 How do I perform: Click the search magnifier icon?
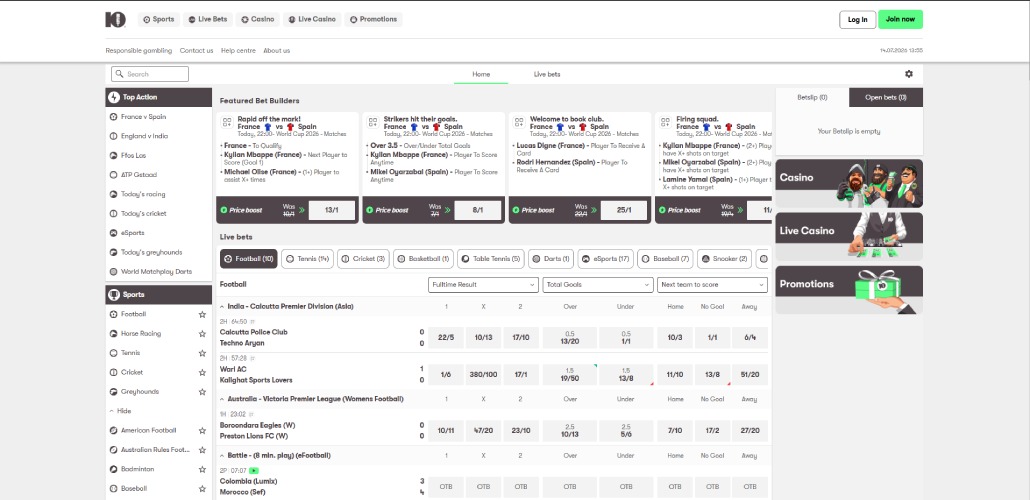coord(119,74)
